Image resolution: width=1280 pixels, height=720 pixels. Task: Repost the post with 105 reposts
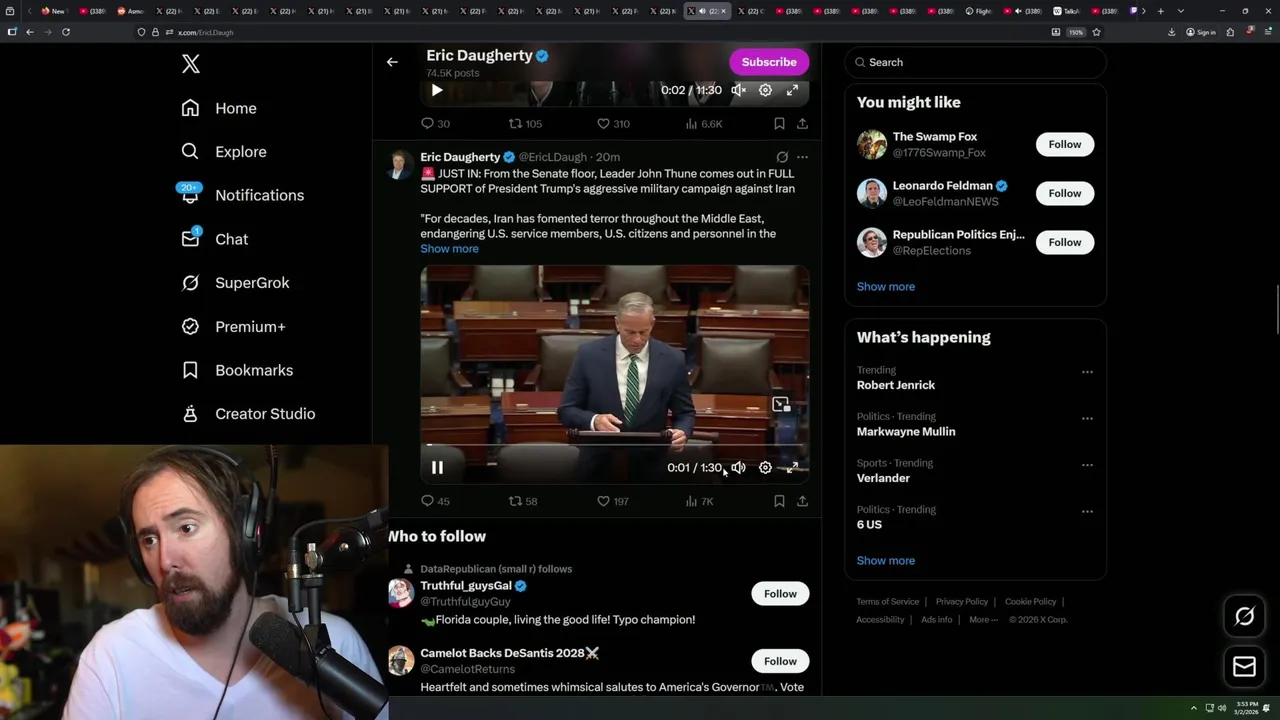(526, 124)
